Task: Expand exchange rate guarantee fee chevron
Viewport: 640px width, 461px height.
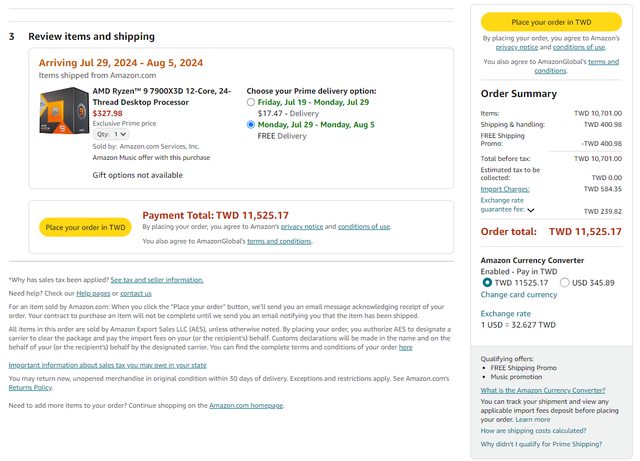Action: pyautogui.click(x=530, y=211)
